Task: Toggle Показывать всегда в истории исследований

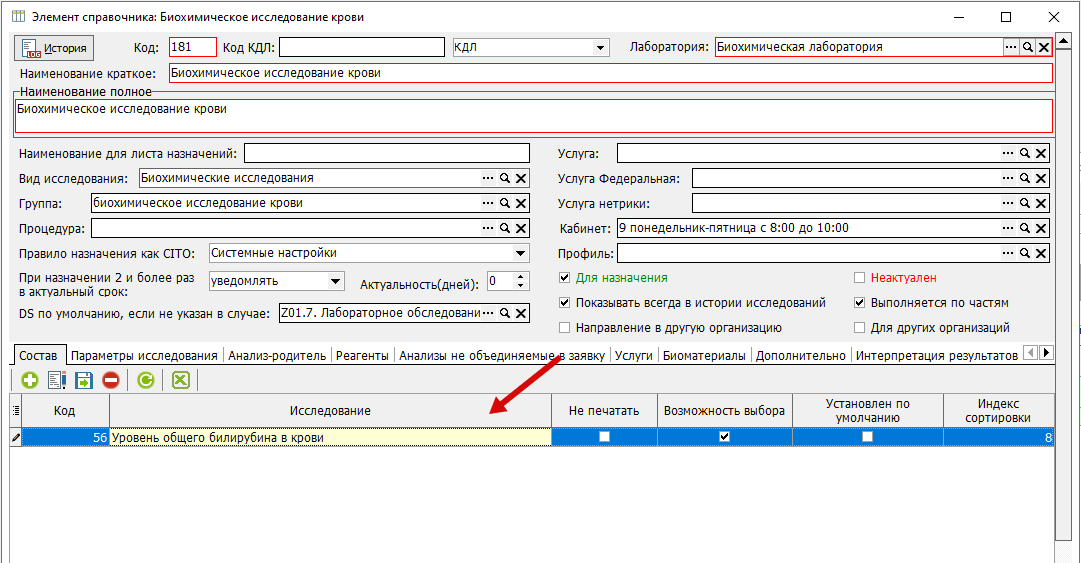Action: [565, 303]
